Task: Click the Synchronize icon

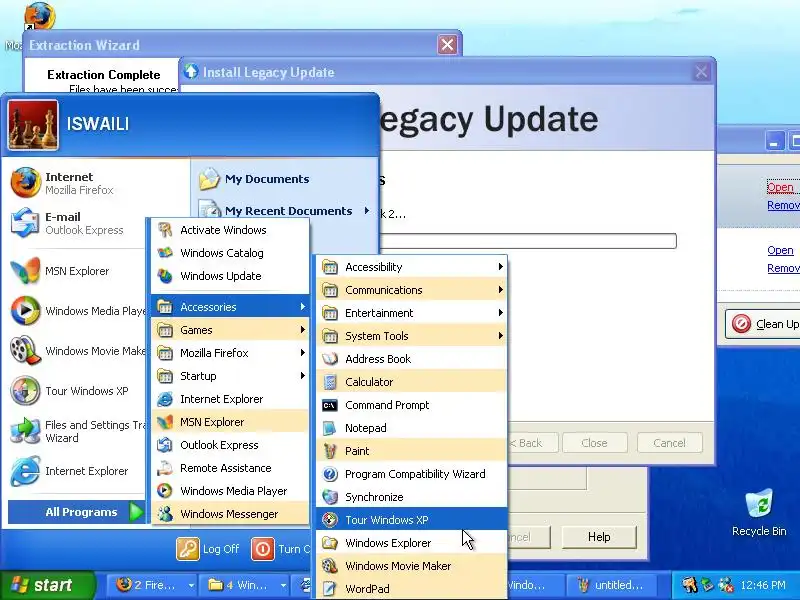Action: tap(330, 497)
